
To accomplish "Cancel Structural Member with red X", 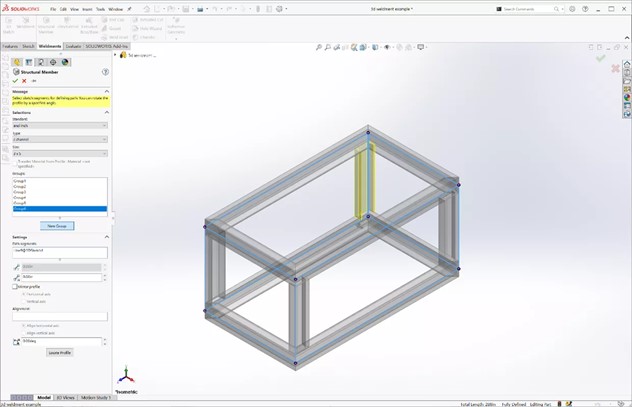I will pos(24,81).
